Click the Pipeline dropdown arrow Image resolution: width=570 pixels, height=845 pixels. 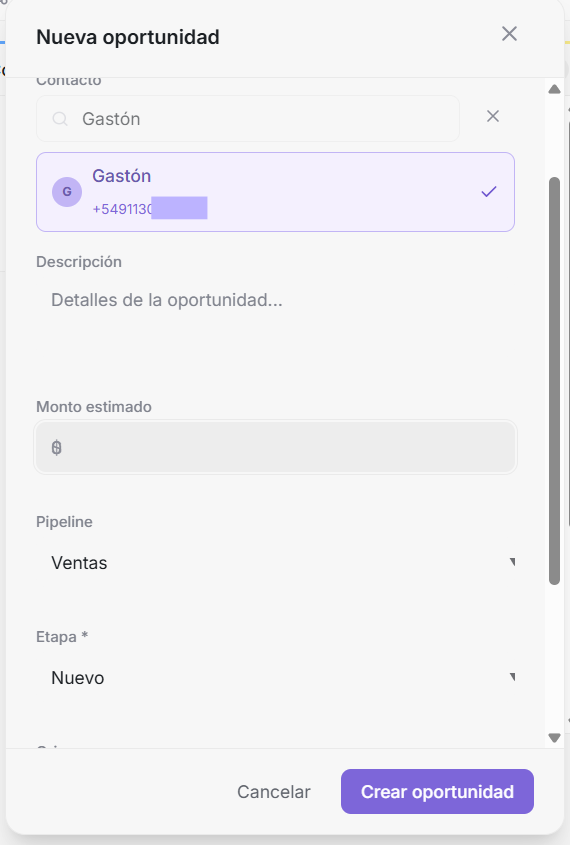(x=512, y=563)
